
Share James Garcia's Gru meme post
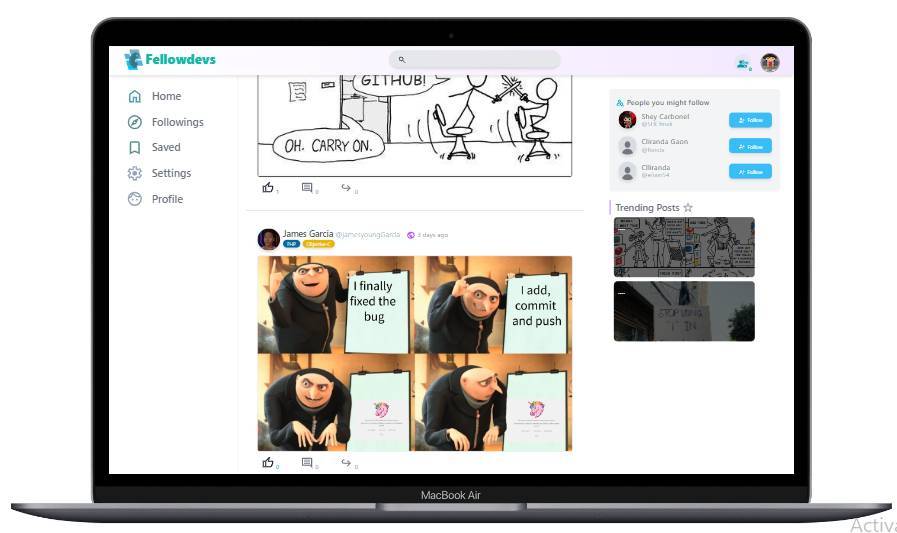click(x=346, y=462)
